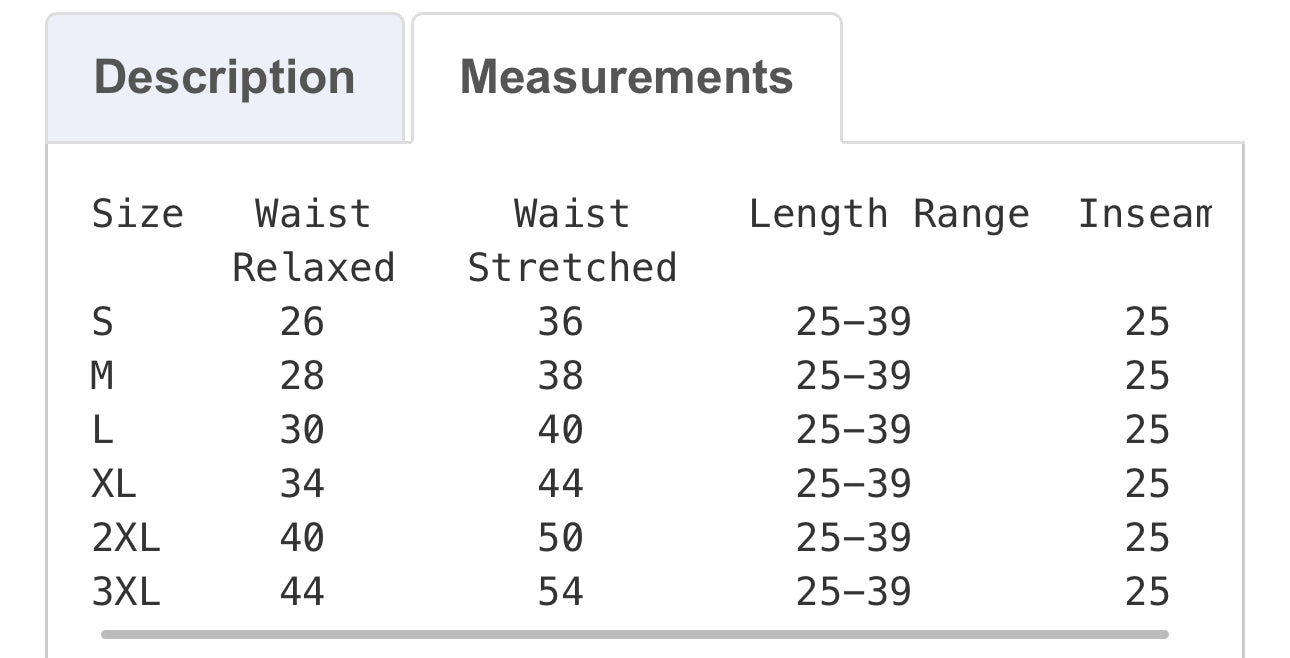Click the inseam value in the S row
The height and width of the screenshot is (658, 1290).
(x=1147, y=322)
